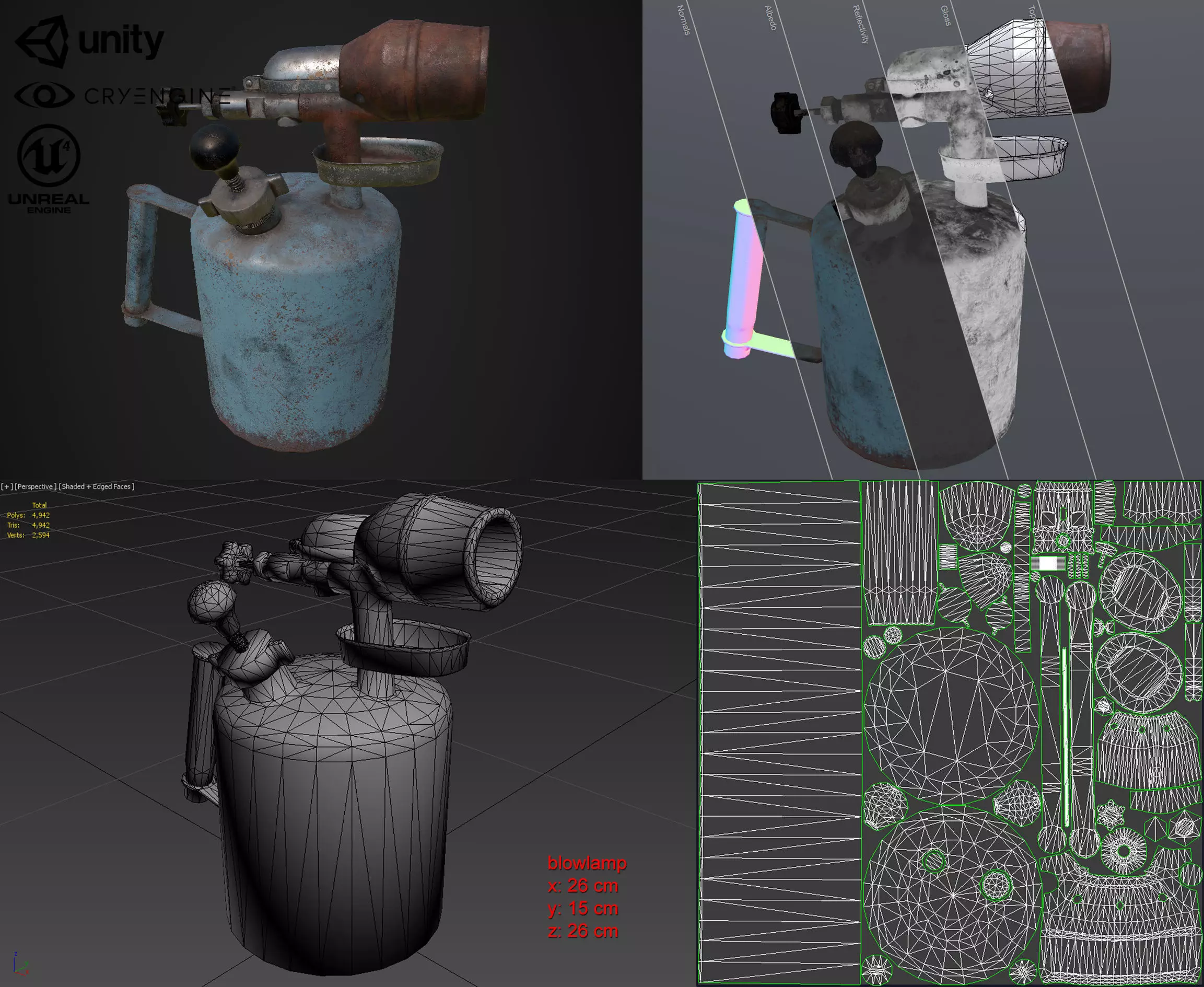Select the Reflectivity layer label
Image resolution: width=1204 pixels, height=987 pixels.
pyautogui.click(x=861, y=25)
